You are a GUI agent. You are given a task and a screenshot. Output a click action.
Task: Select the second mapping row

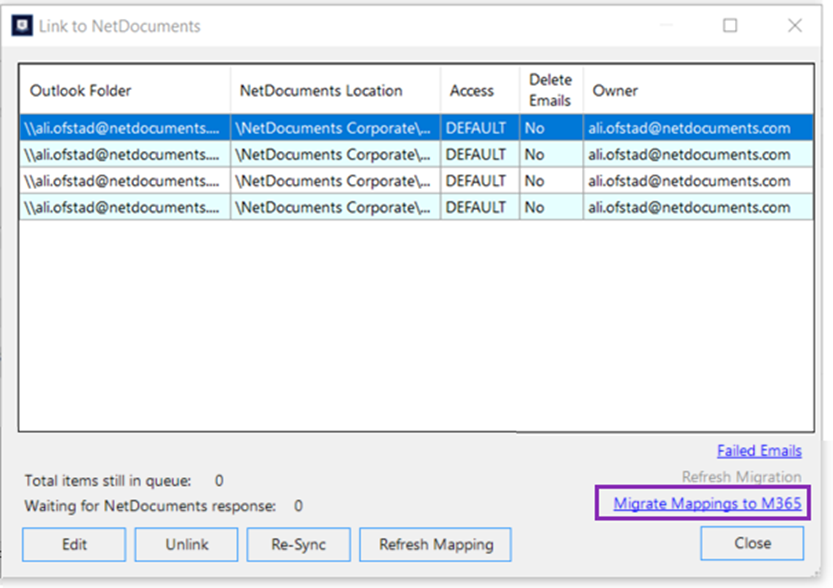tap(300, 154)
